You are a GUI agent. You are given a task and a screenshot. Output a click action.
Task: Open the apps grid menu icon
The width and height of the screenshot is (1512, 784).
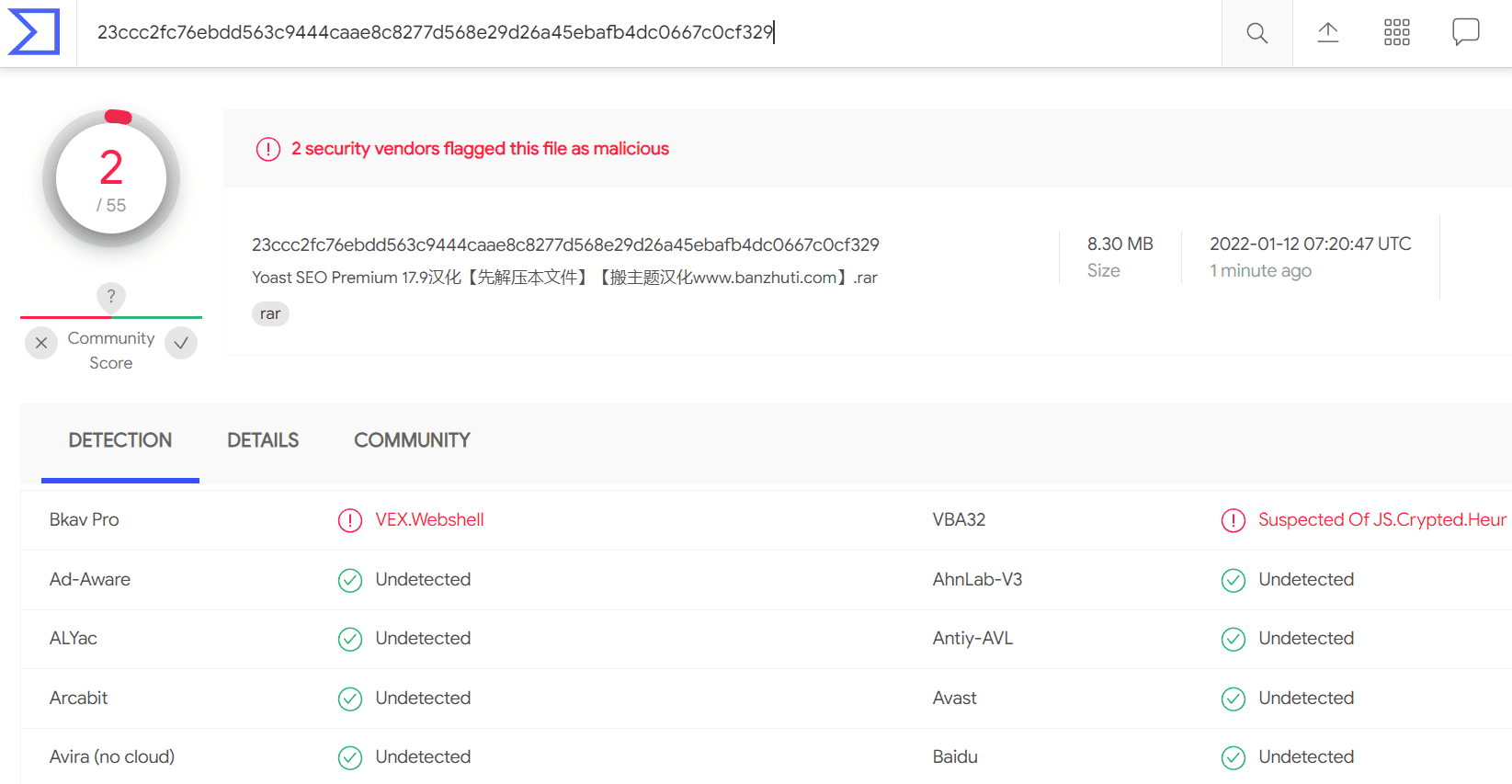1396,32
